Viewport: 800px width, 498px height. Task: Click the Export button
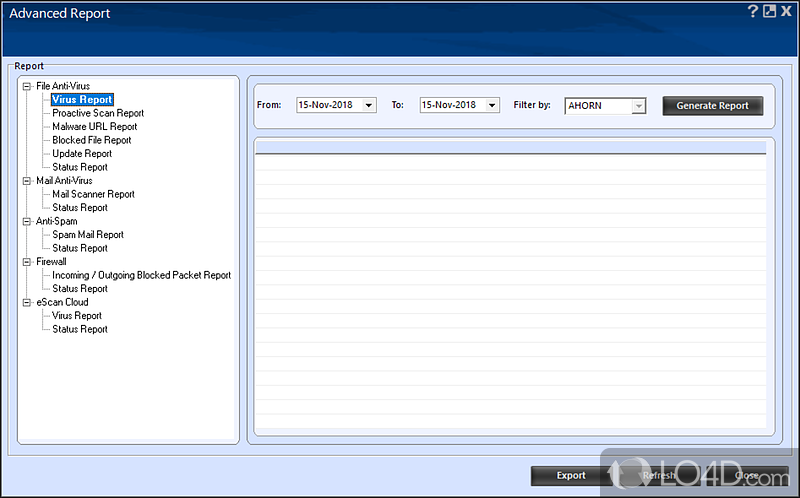(x=571, y=476)
